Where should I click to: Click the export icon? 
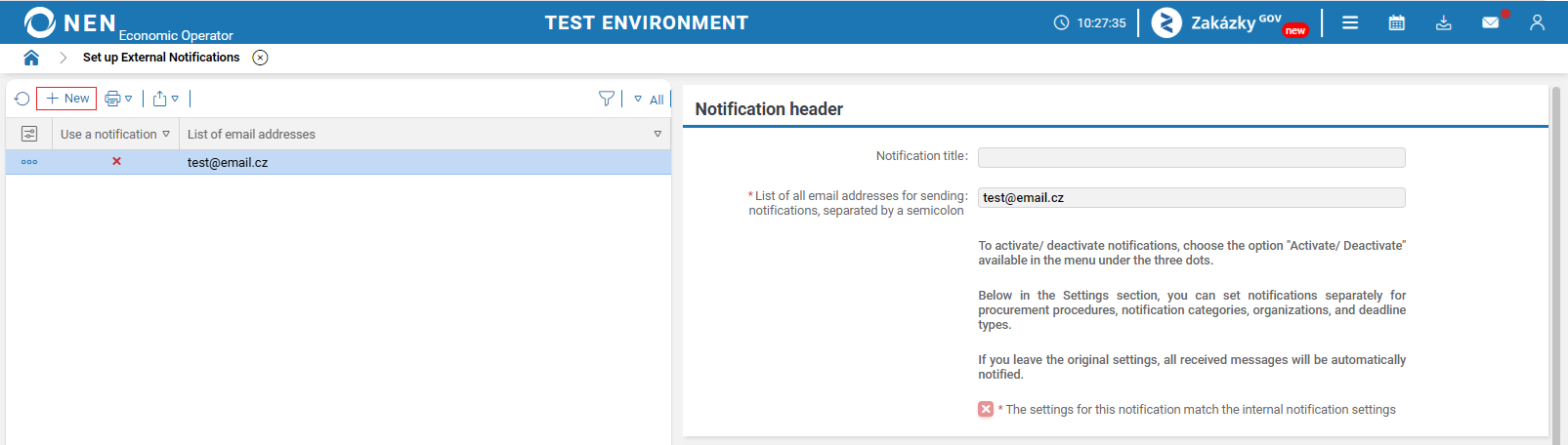[160, 99]
